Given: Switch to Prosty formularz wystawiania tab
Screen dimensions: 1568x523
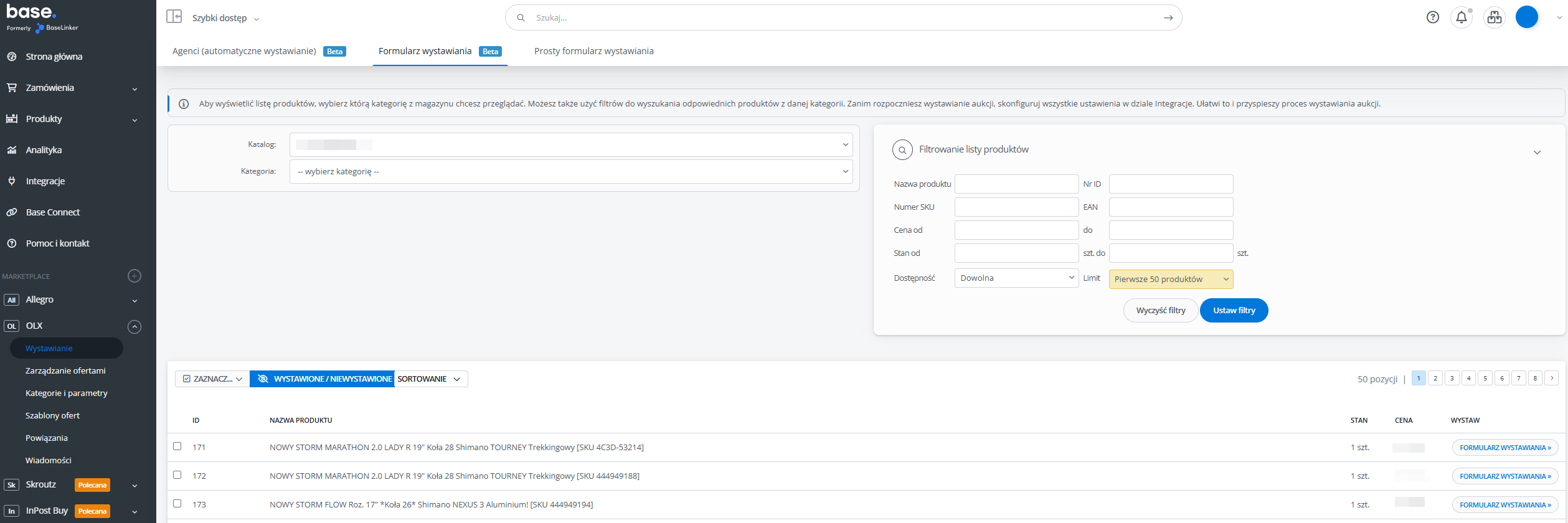Looking at the screenshot, I should point(593,51).
